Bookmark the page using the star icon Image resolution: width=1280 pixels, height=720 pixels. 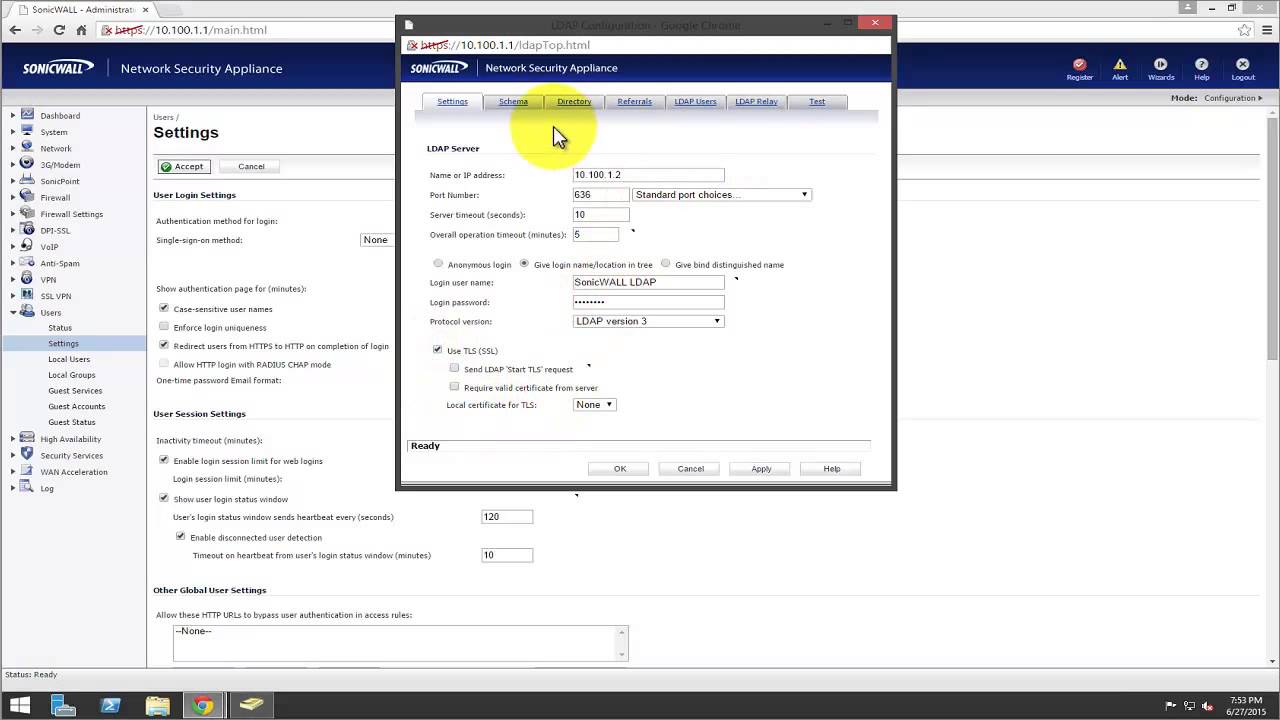1244,30
